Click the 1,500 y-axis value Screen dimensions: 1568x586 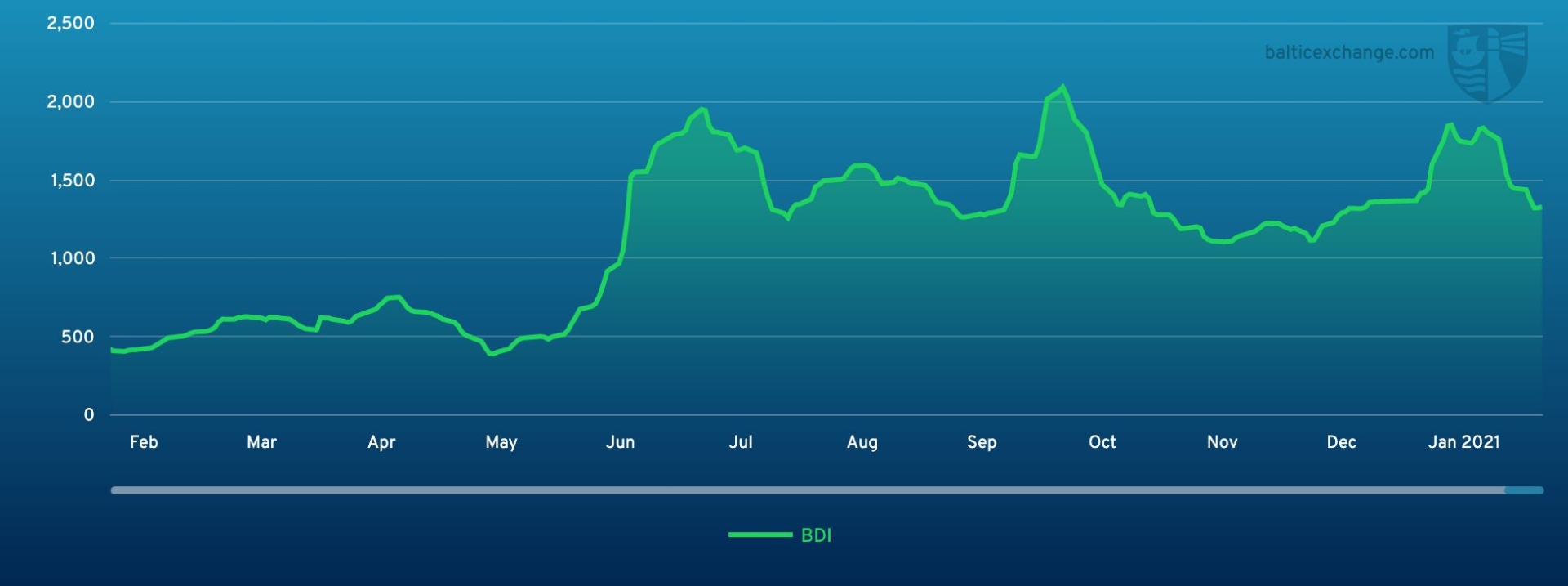coord(73,181)
